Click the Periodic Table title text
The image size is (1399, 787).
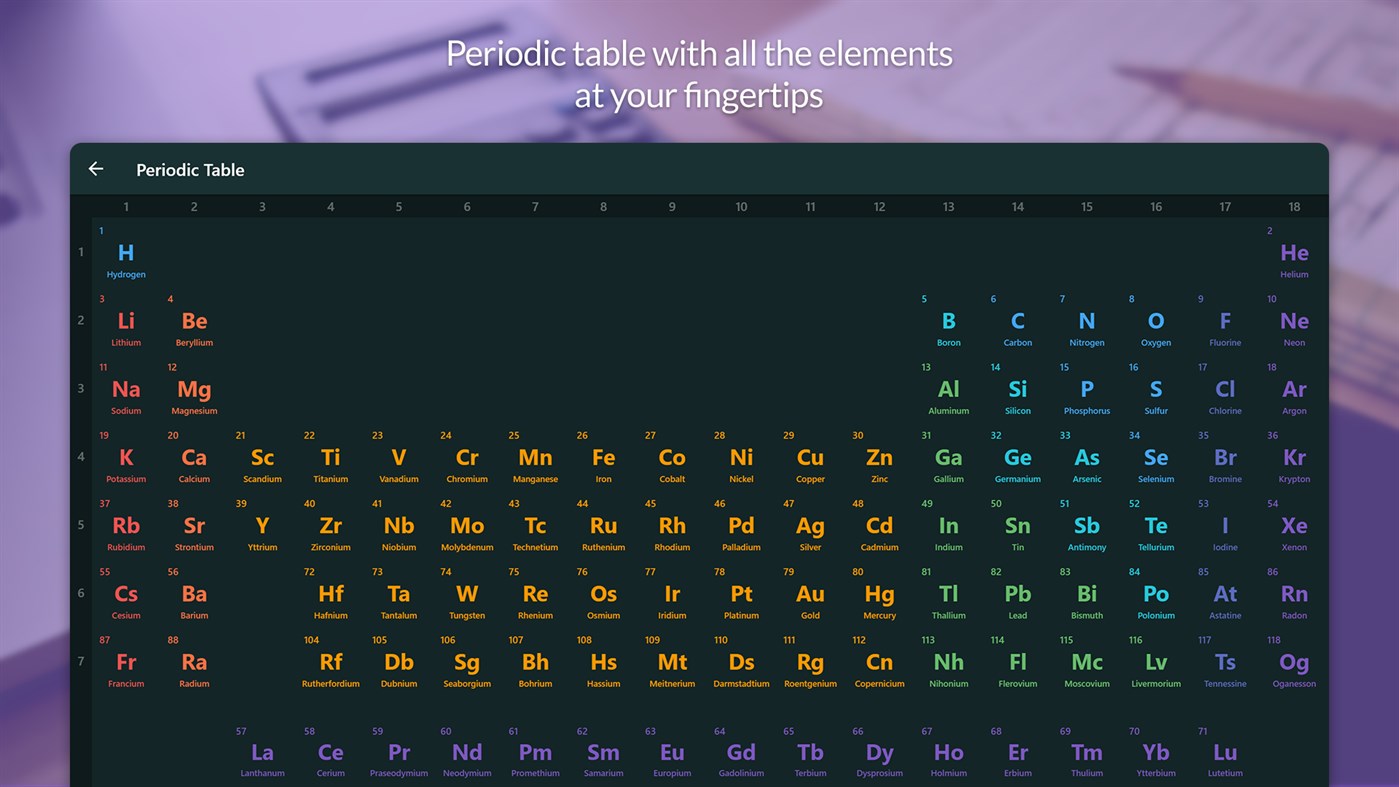point(190,169)
